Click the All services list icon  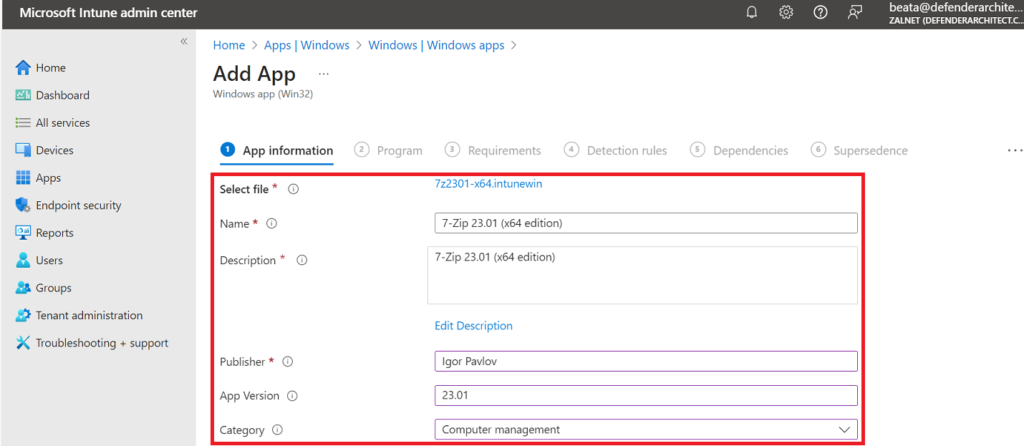pyautogui.click(x=24, y=123)
